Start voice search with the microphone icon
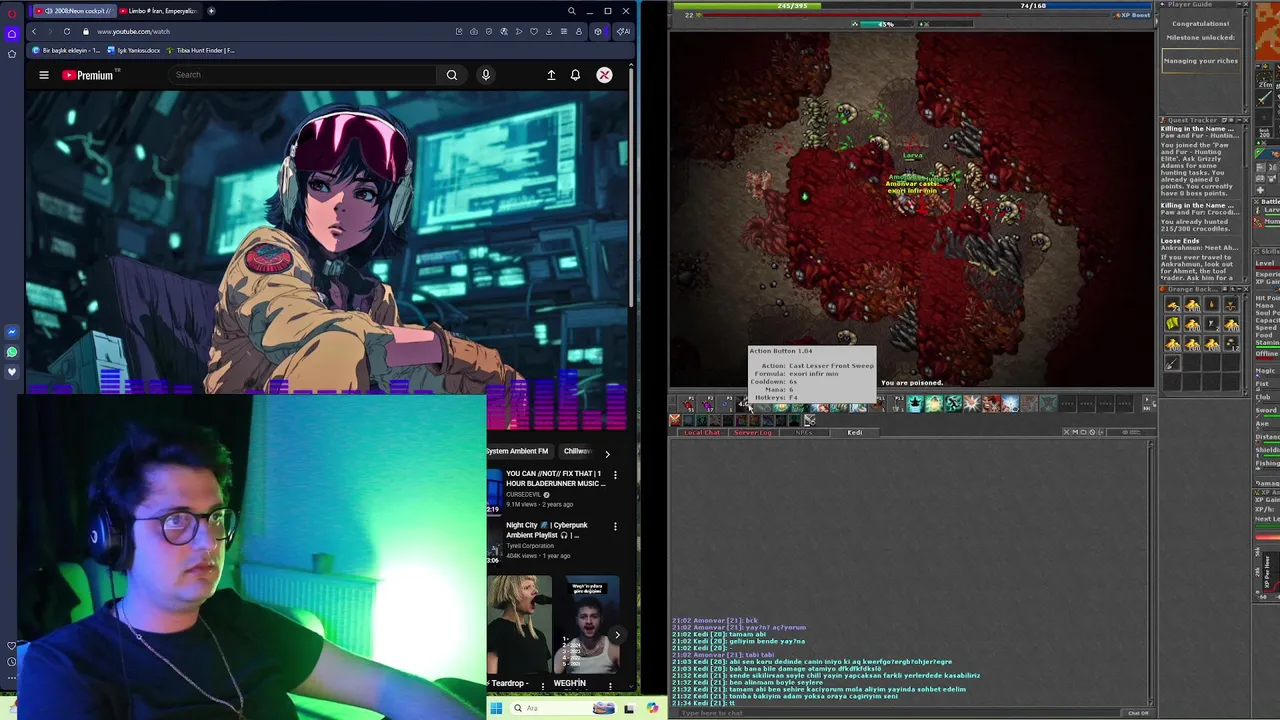Image resolution: width=1280 pixels, height=720 pixels. tap(486, 75)
